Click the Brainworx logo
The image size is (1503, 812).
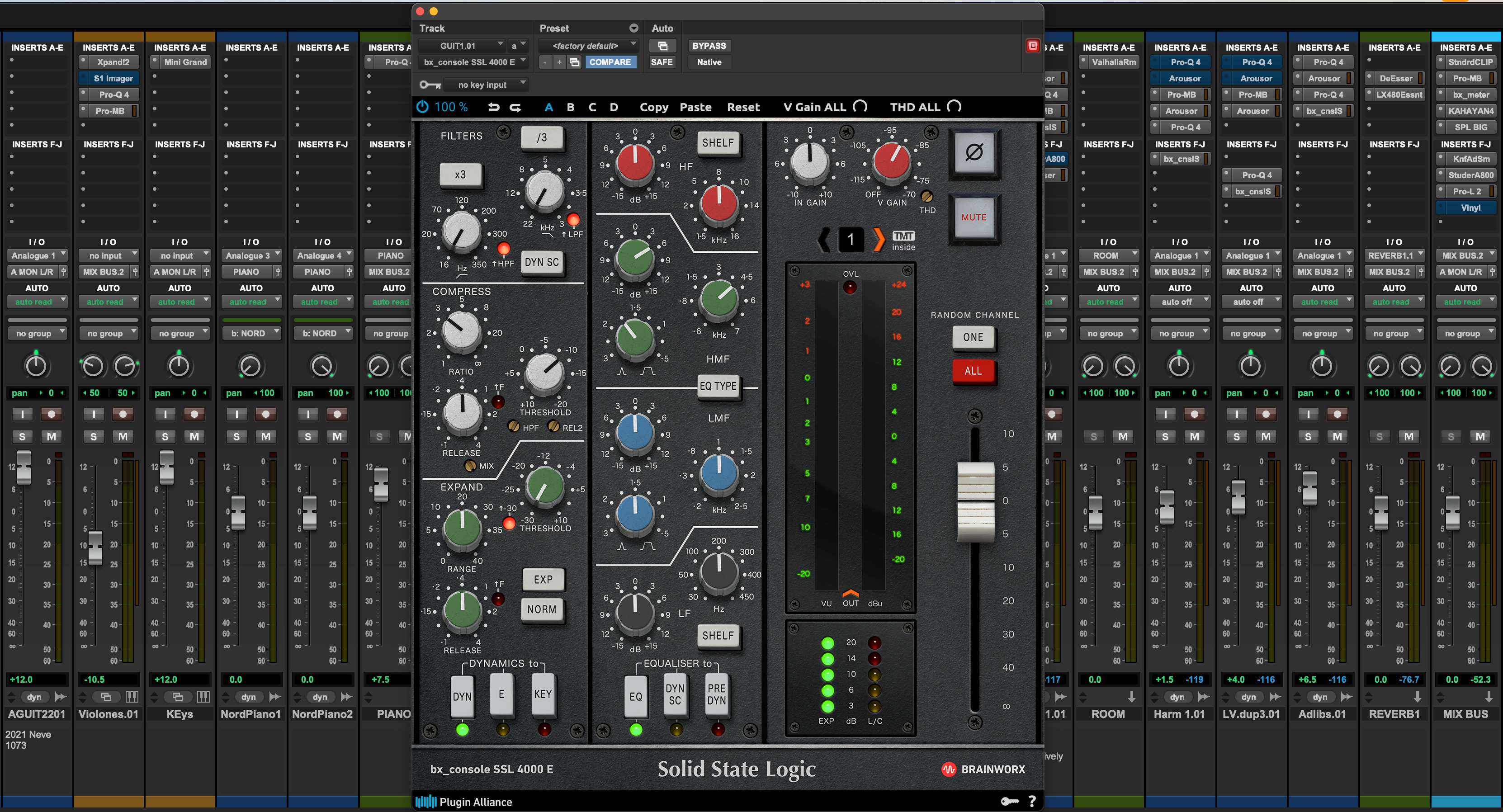tap(983, 769)
